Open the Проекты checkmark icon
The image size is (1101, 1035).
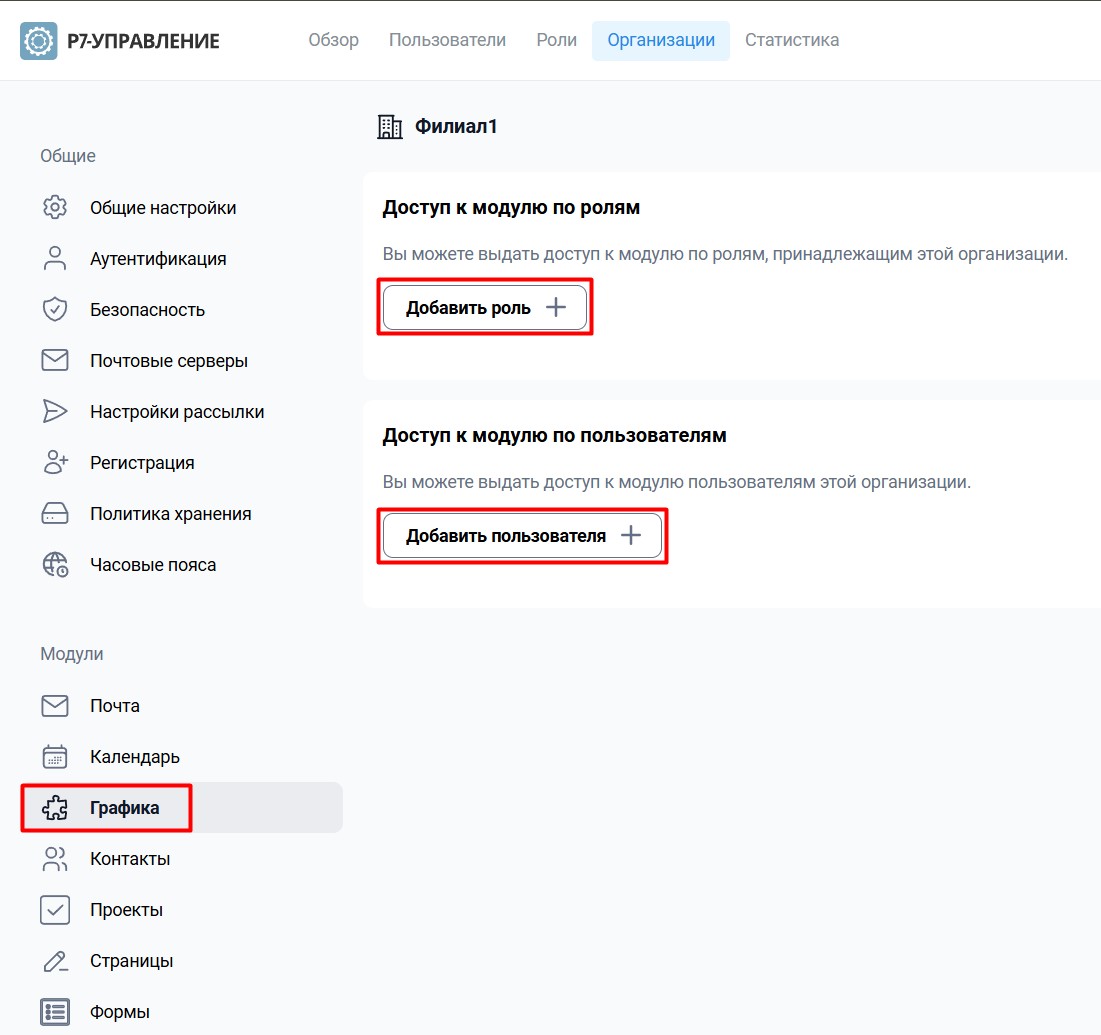coord(55,910)
